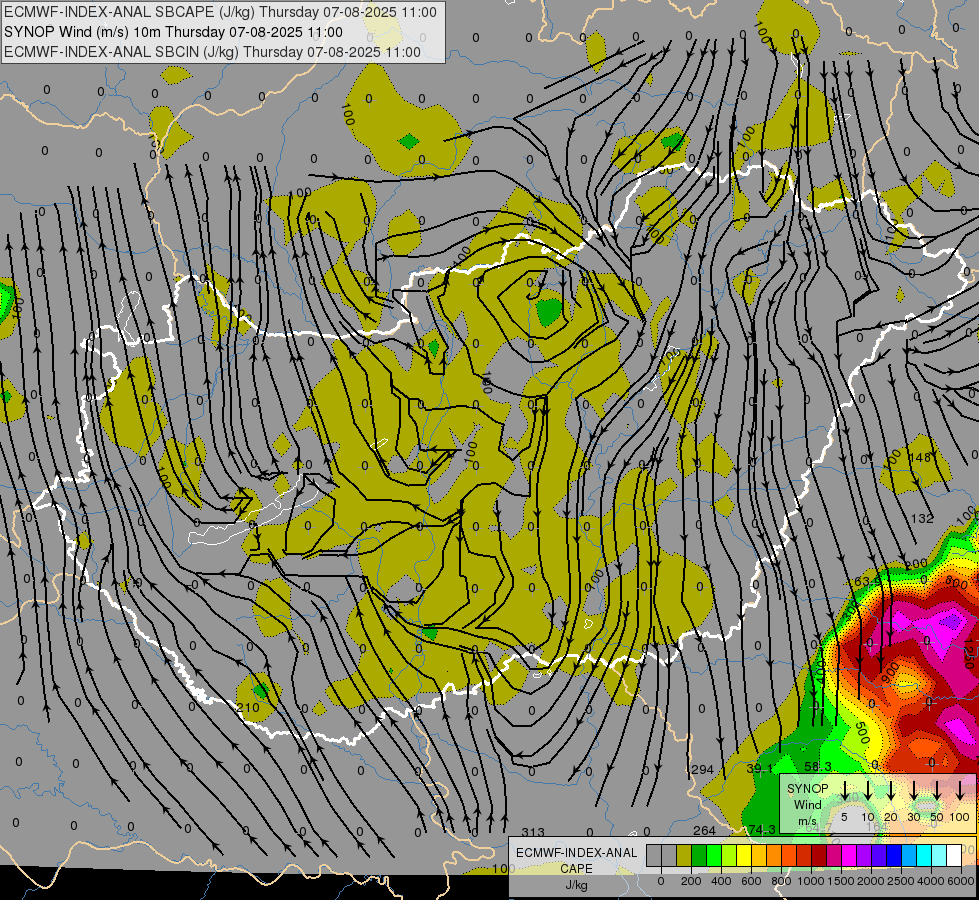Select the dark red swatch above 1000
The width and height of the screenshot is (979, 900).
coord(819,855)
